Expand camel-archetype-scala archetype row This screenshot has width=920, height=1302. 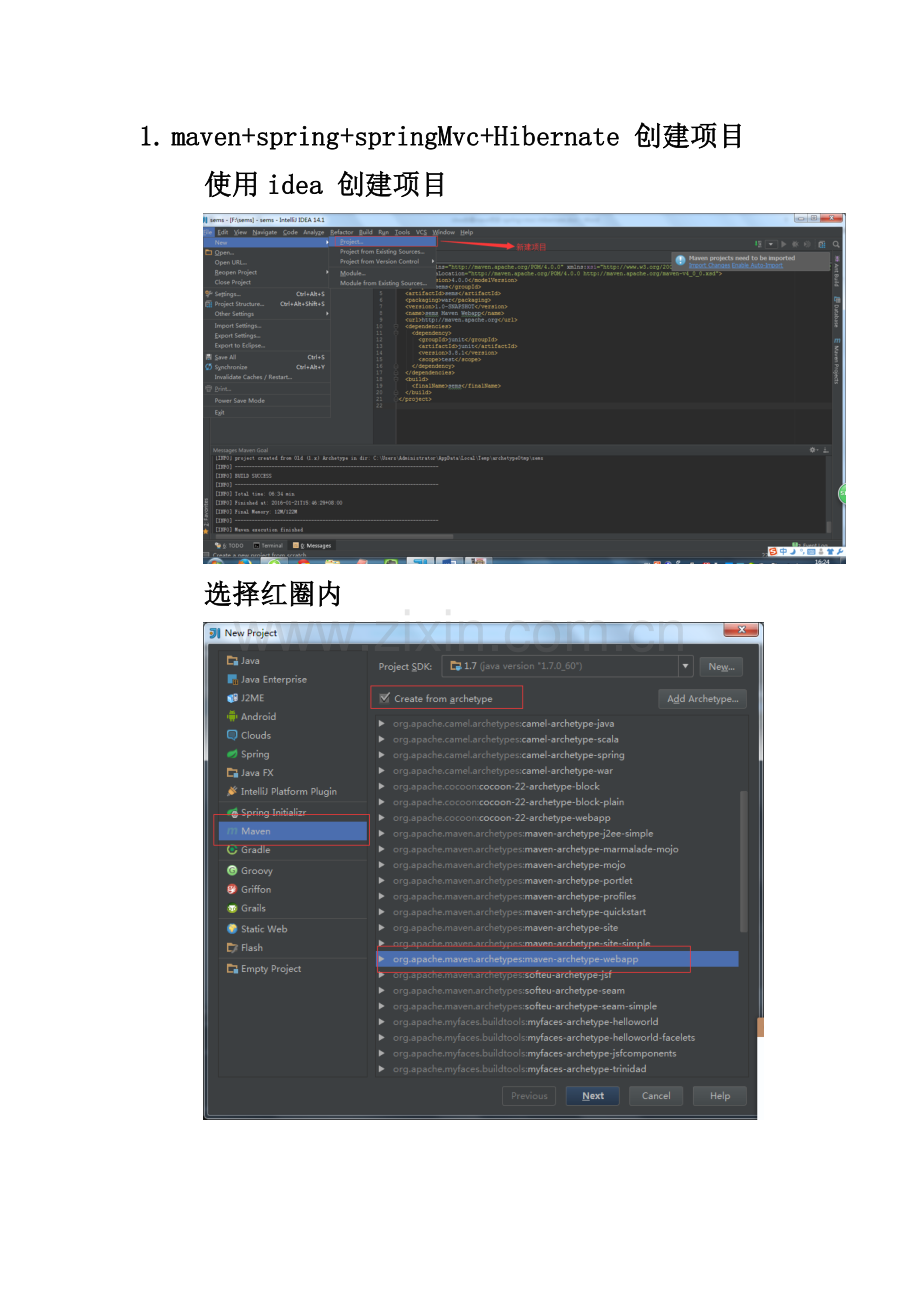pyautogui.click(x=382, y=739)
